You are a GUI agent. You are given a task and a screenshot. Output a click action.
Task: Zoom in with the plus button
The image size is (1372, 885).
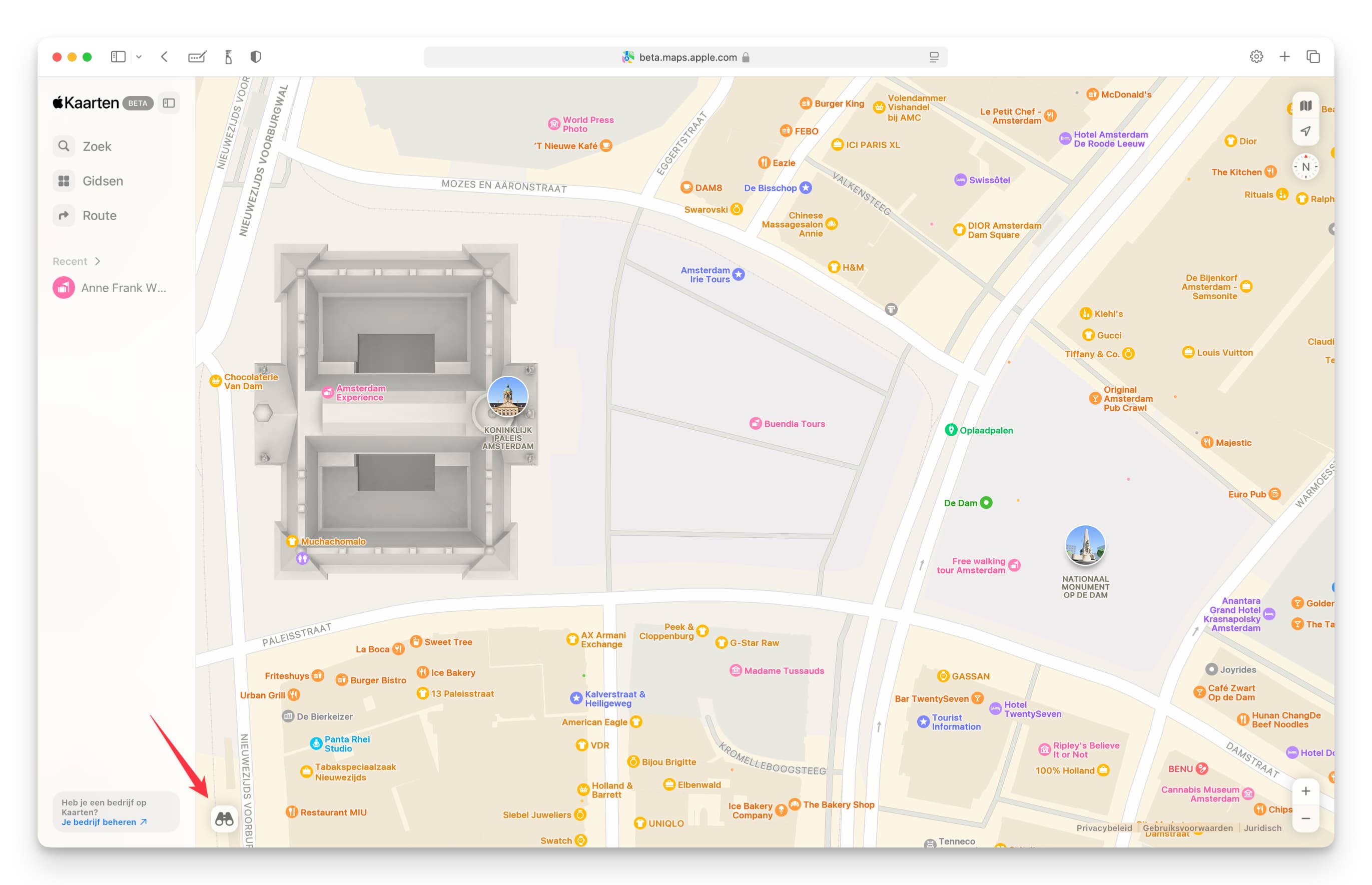[1305, 791]
